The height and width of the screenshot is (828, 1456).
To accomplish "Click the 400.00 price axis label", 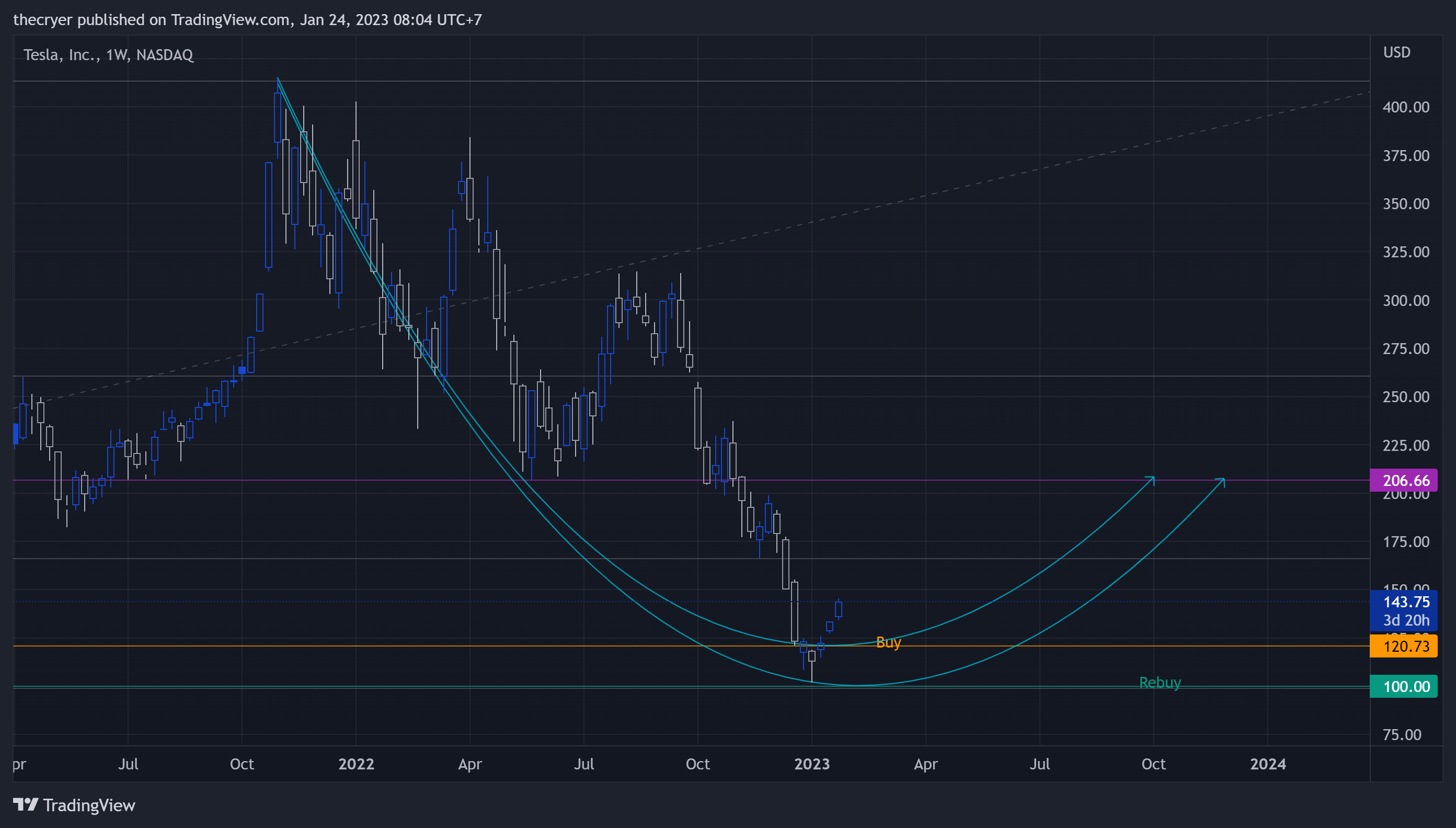I will pos(1406,107).
